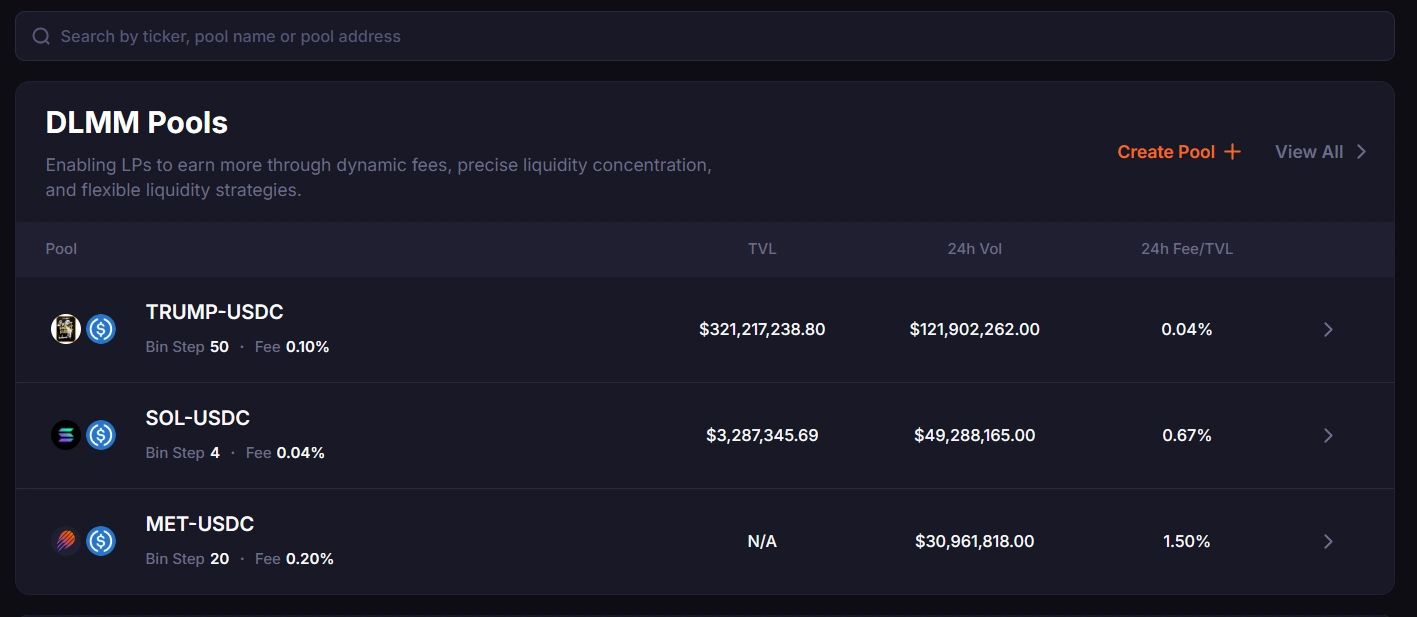Screen dimensions: 1417x617
Task: Open the MET-USDC pool name
Action: coord(199,524)
